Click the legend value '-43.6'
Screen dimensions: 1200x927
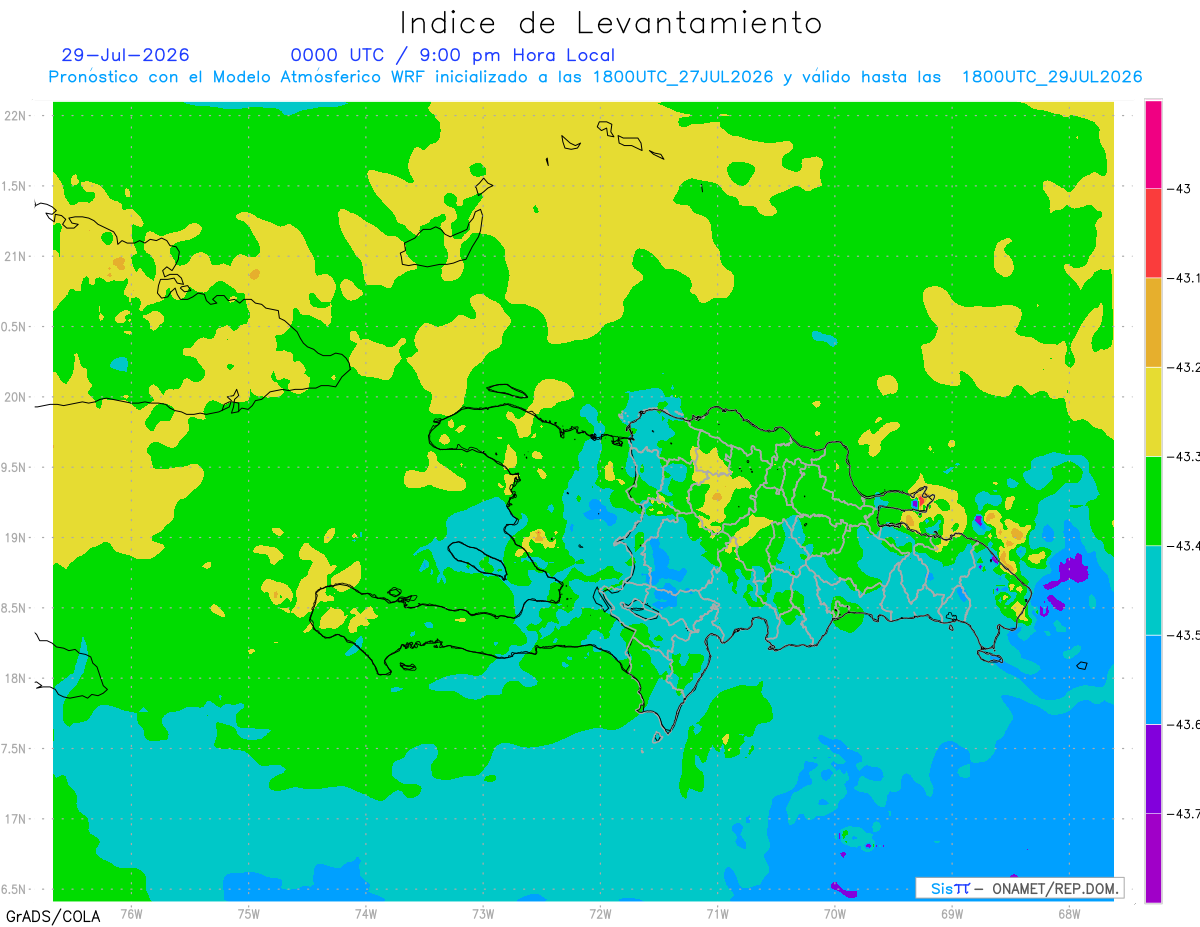(x=1183, y=724)
